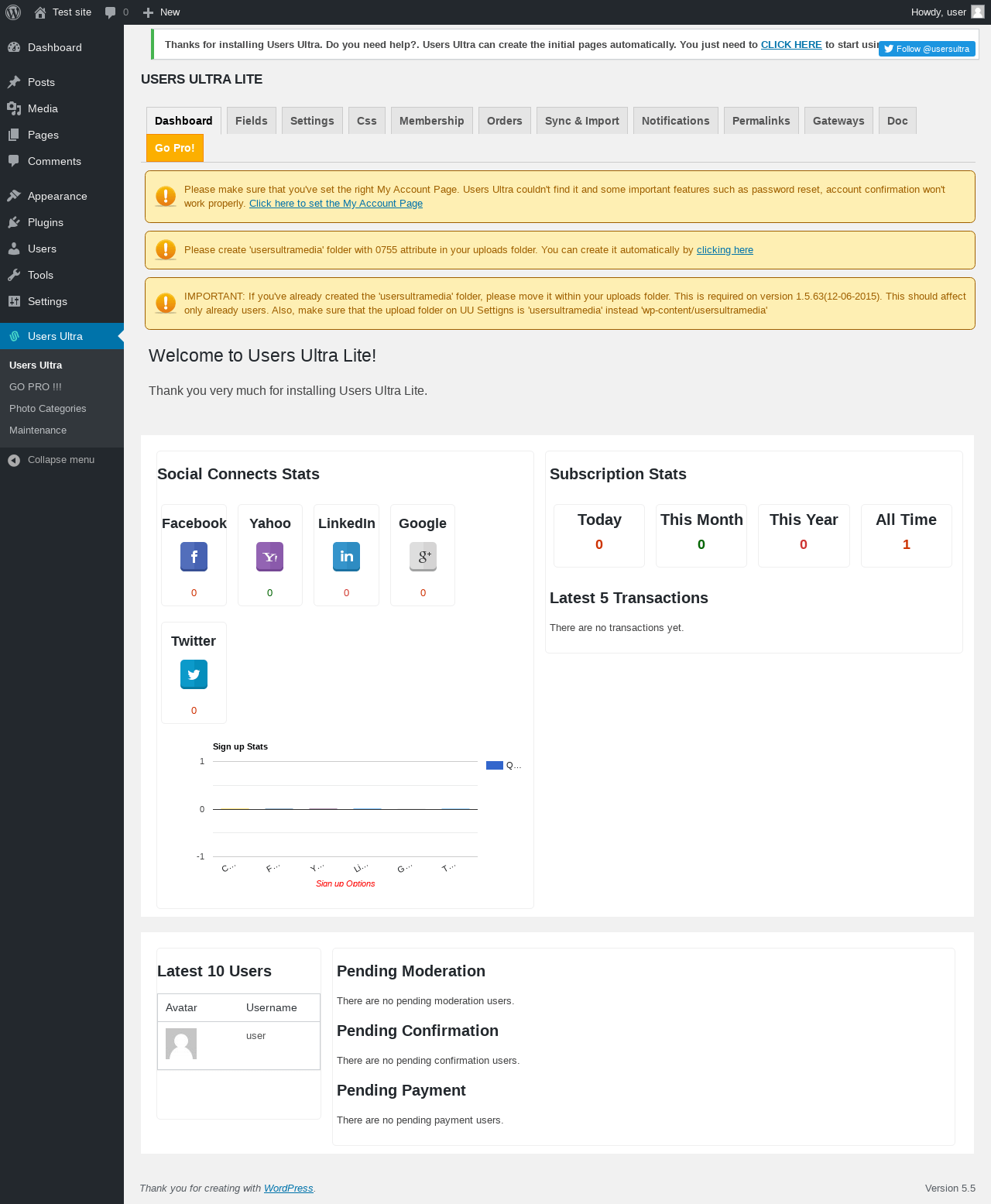Click the user avatar thumbnail in table
Viewport: 991px width, 1204px height.
181,1044
